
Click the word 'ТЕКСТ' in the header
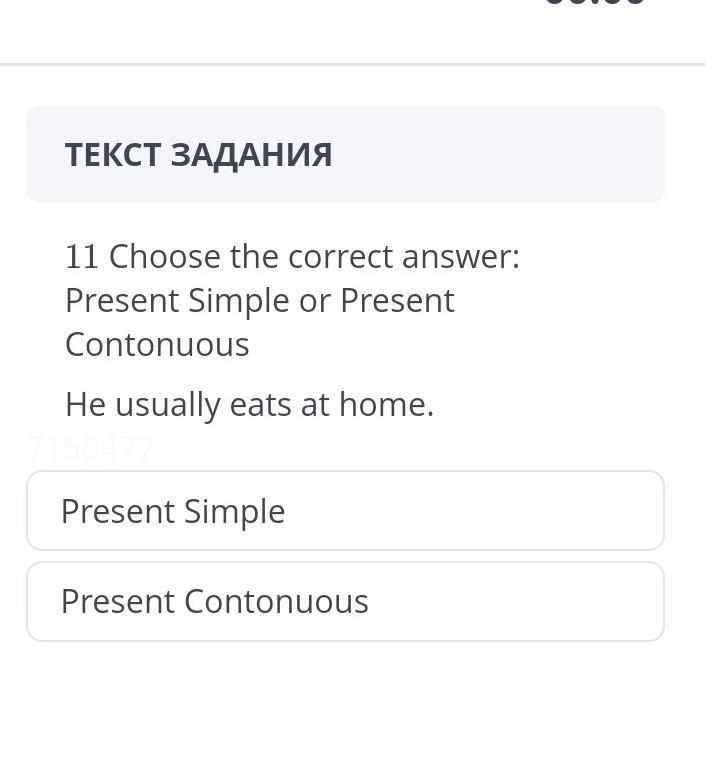[113, 155]
